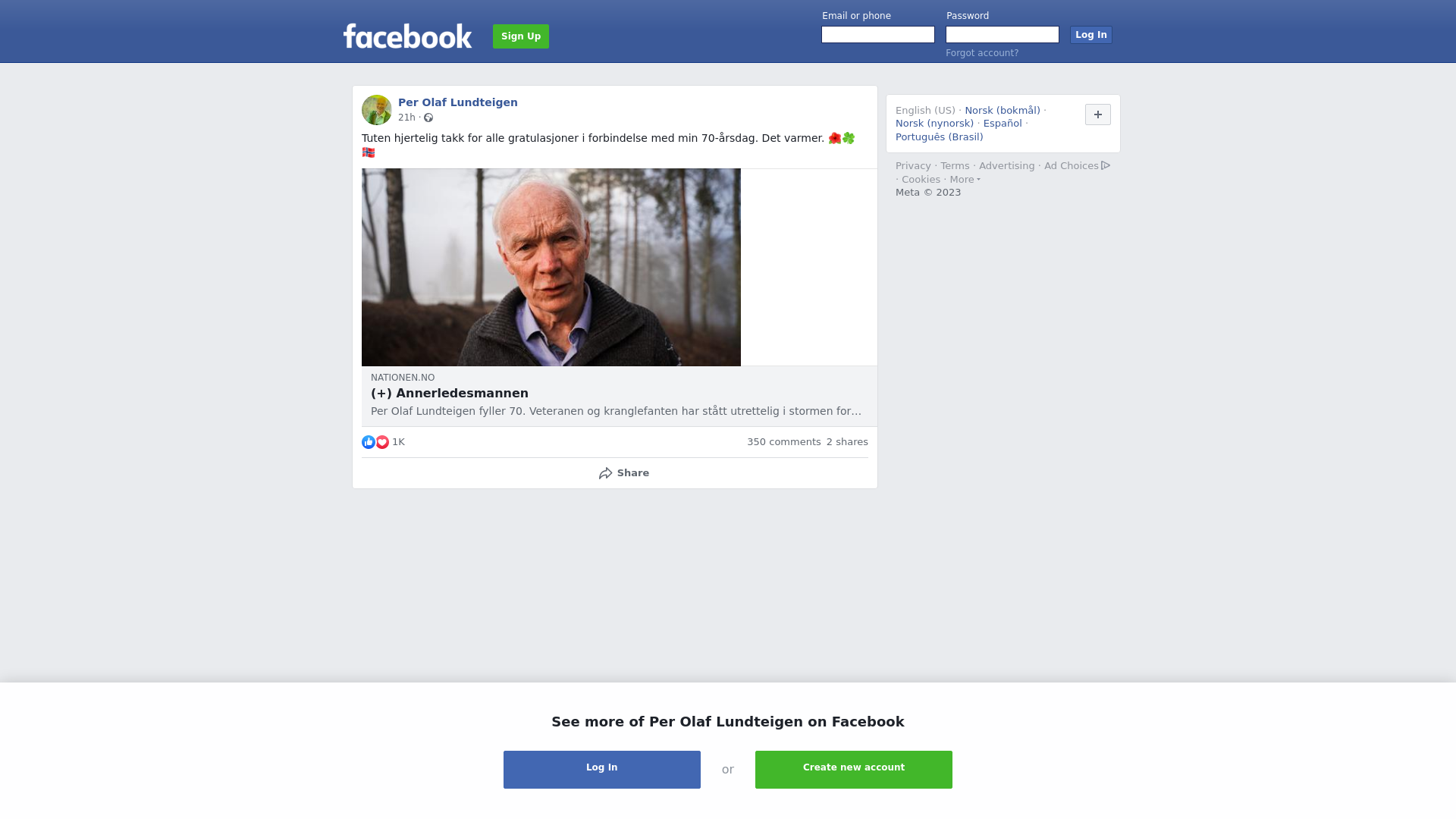
Task: Open the Cookies footer link
Action: [x=921, y=180]
